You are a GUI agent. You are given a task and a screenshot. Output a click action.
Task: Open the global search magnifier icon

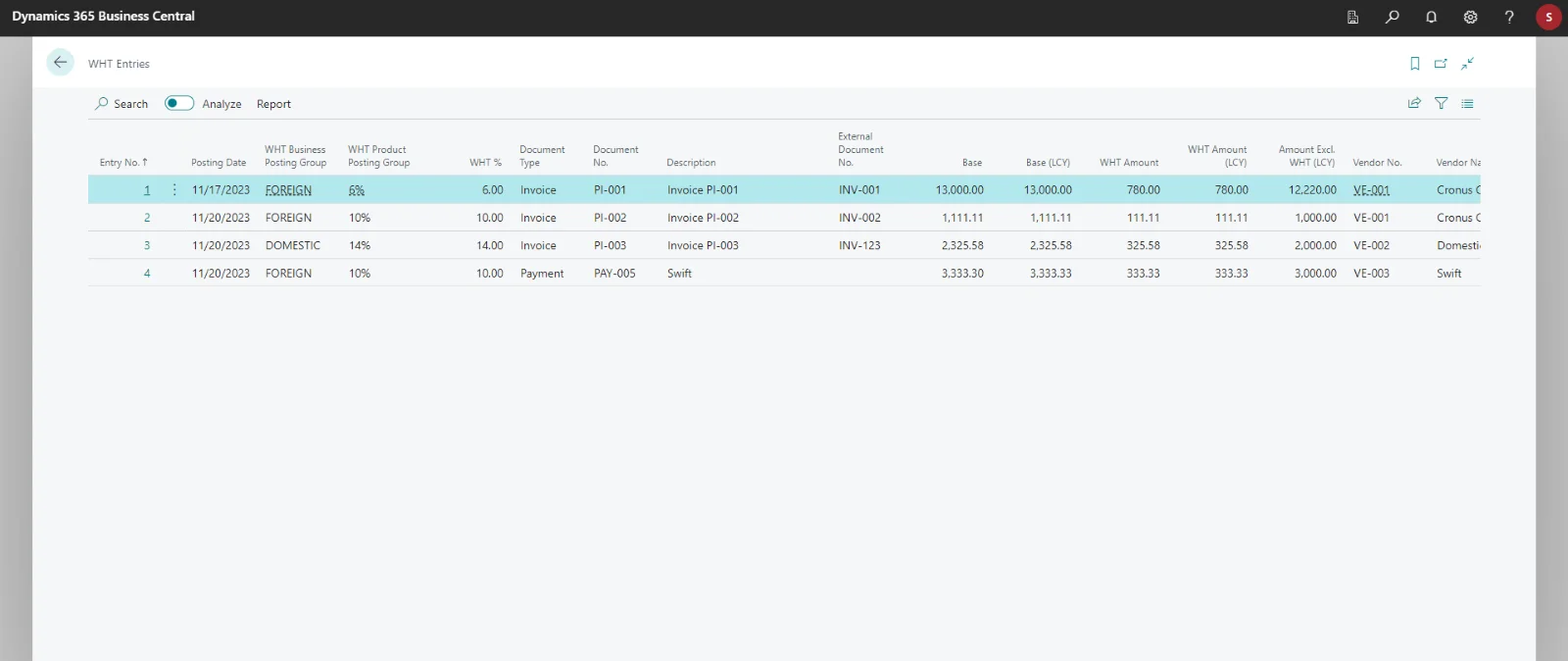click(x=1392, y=17)
